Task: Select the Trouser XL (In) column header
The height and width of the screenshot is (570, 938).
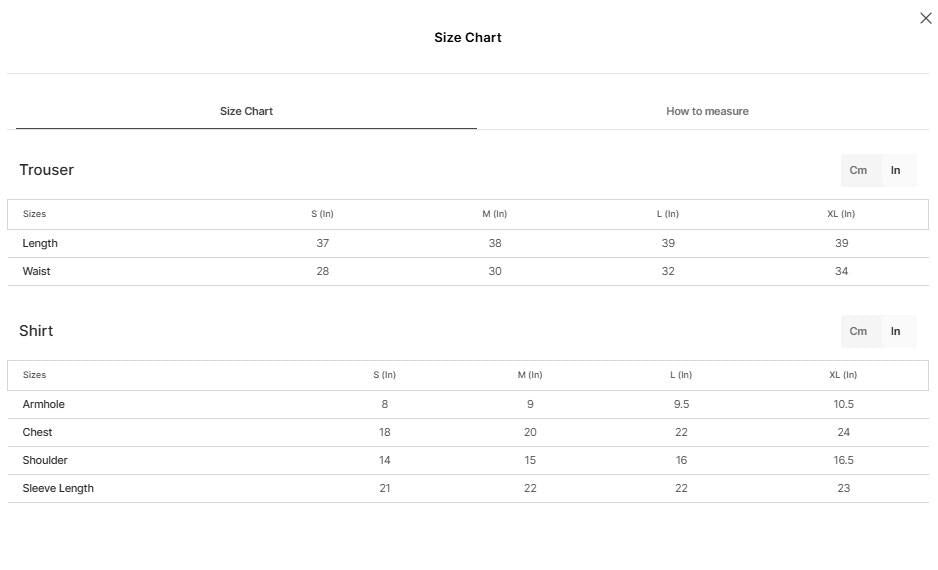Action: click(x=841, y=214)
